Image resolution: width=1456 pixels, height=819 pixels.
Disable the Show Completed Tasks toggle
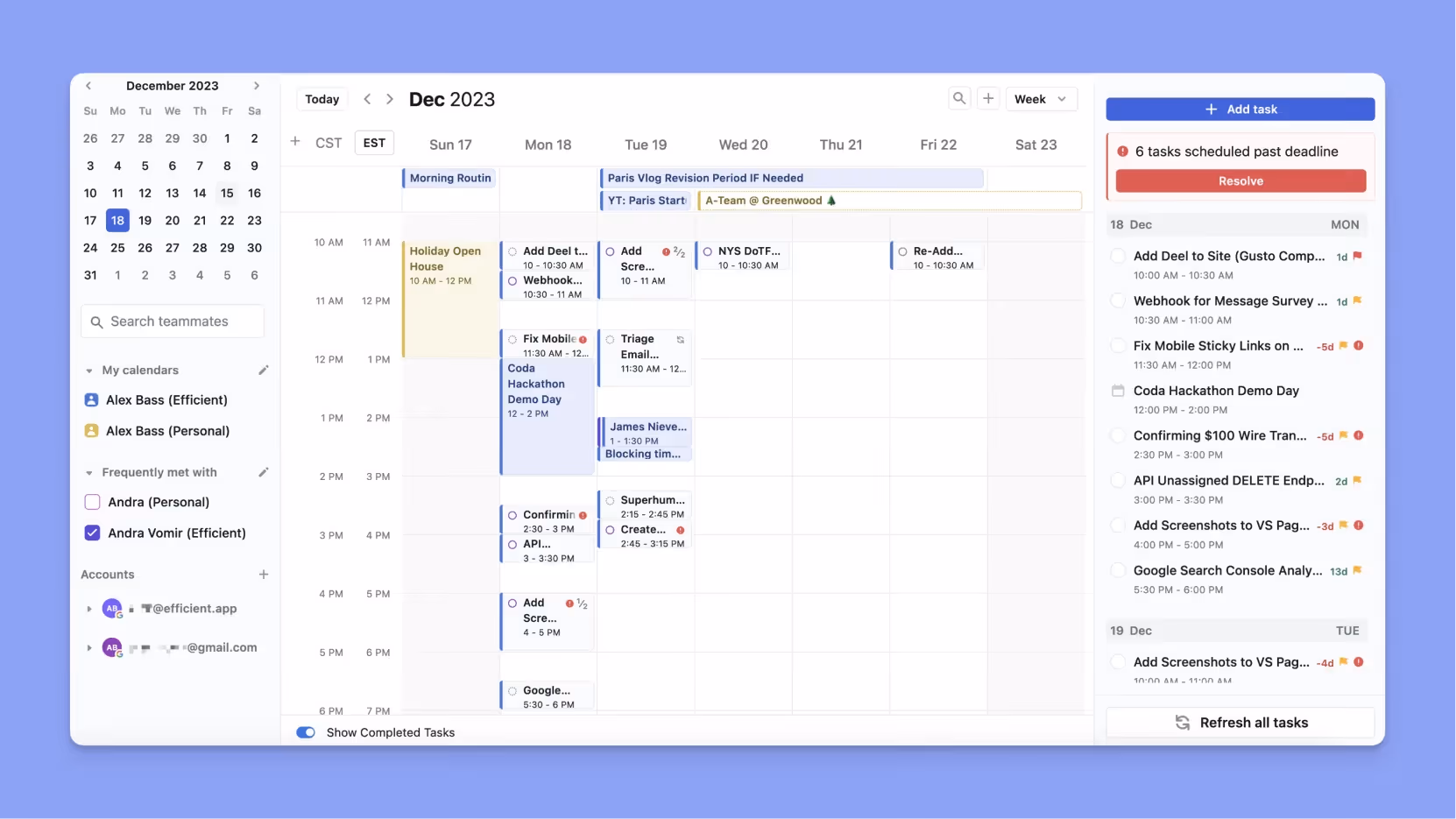305,732
